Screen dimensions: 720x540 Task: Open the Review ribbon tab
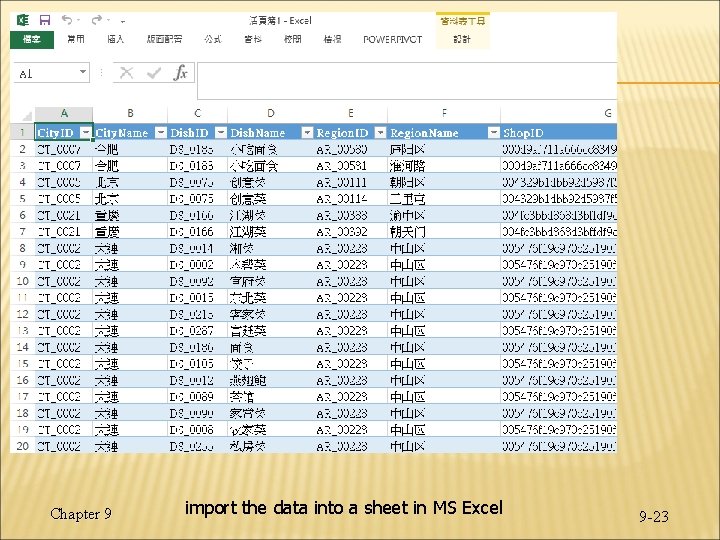click(x=292, y=39)
